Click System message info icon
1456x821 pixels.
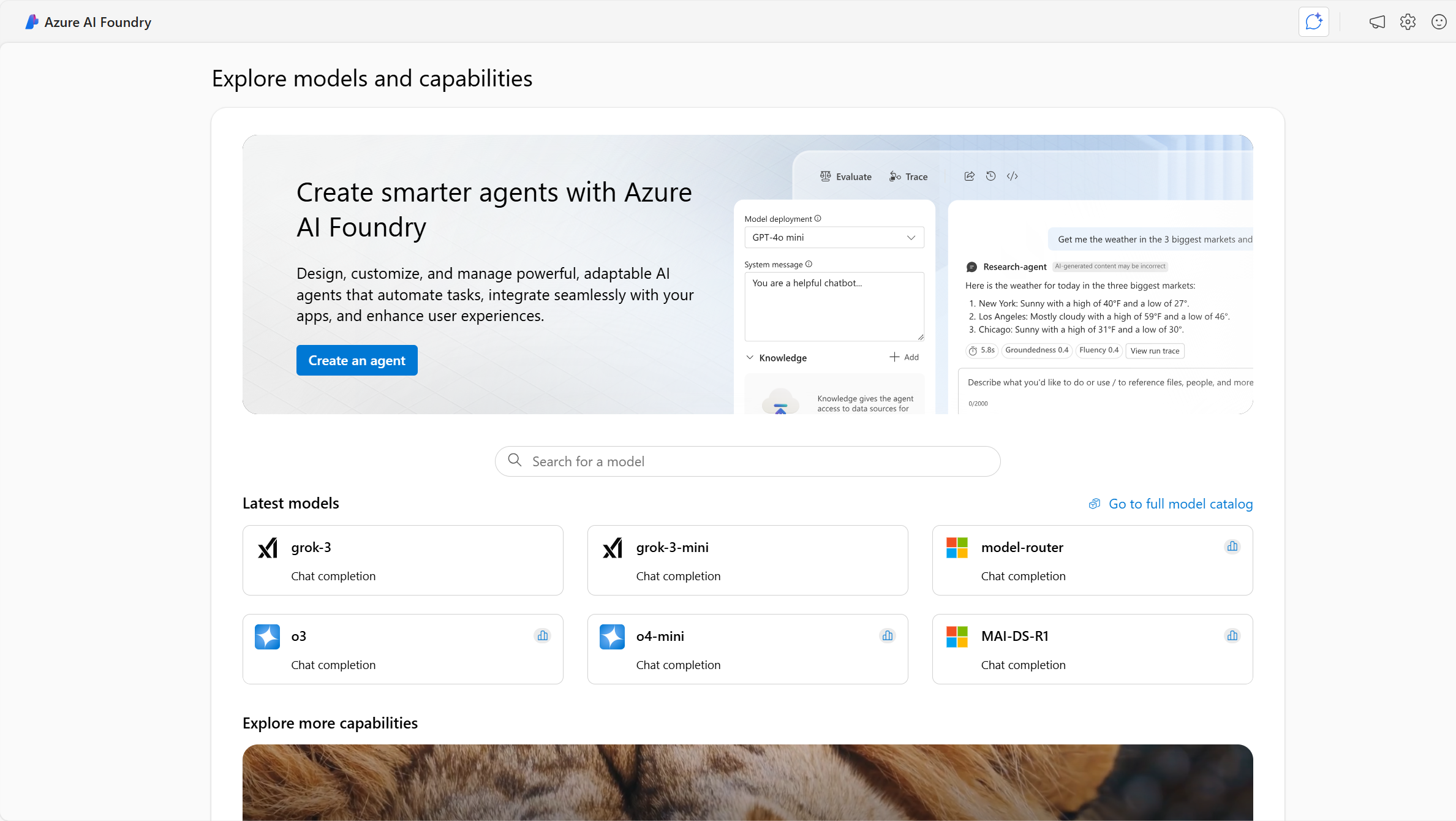pyautogui.click(x=809, y=264)
